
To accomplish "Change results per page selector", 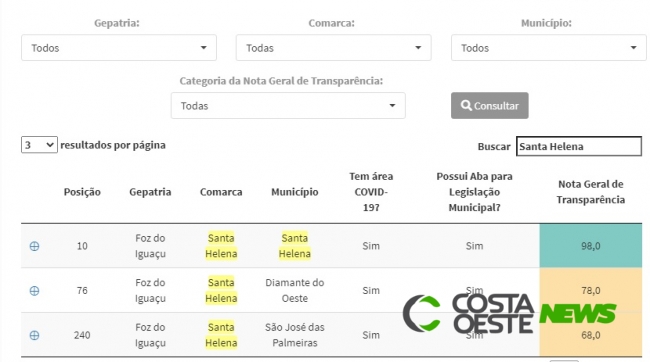I will pyautogui.click(x=39, y=145).
